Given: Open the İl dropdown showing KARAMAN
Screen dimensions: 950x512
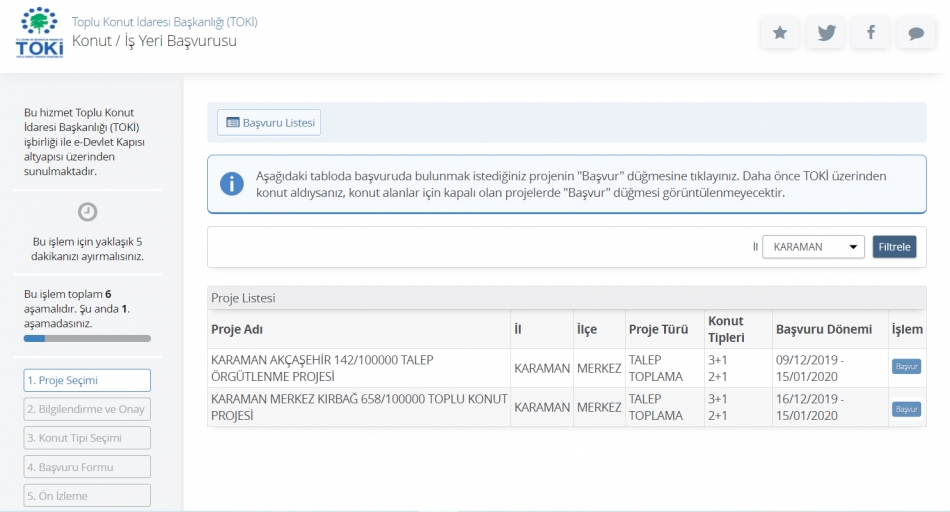Looking at the screenshot, I should 813,247.
